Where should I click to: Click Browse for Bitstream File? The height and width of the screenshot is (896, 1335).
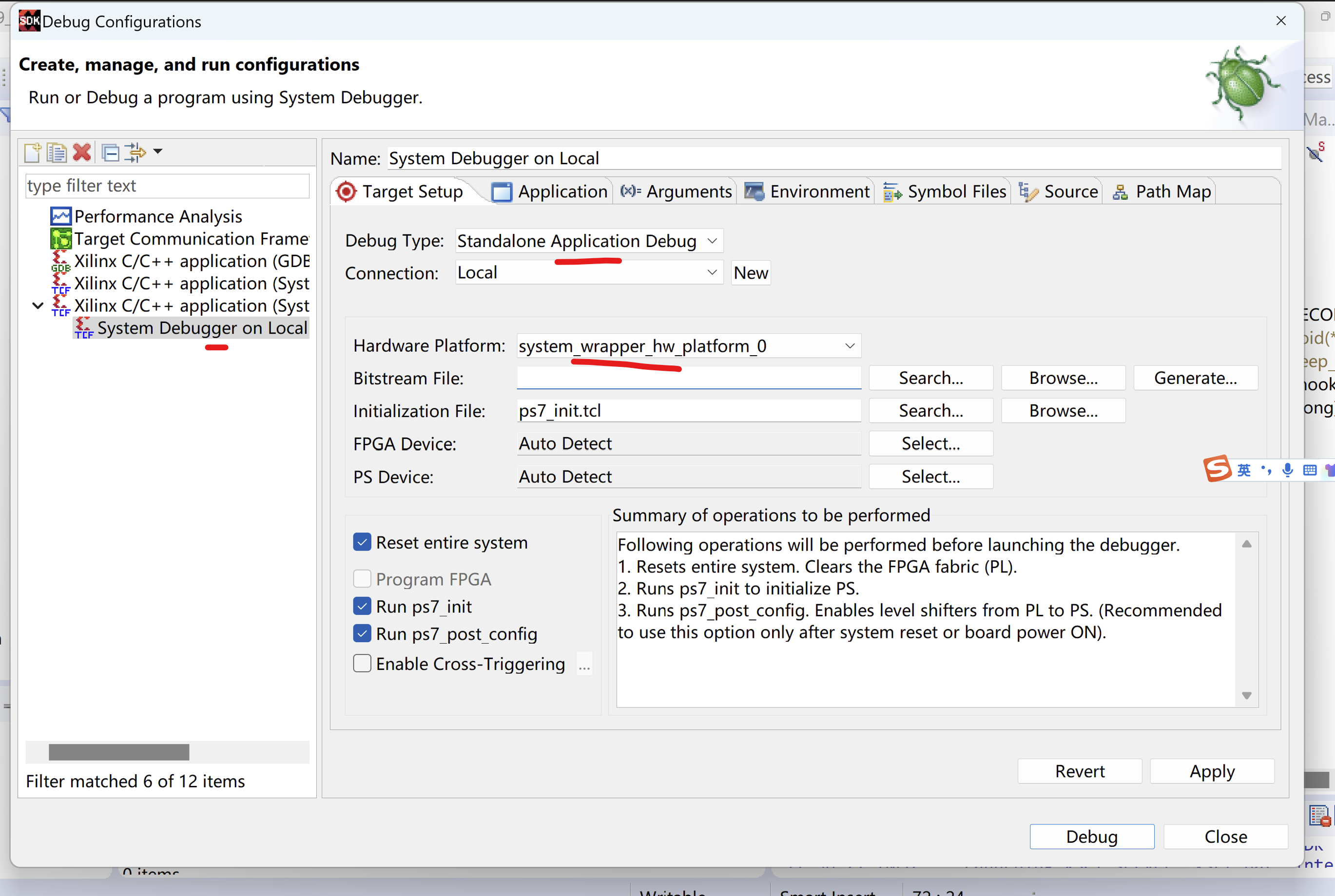[1064, 378]
